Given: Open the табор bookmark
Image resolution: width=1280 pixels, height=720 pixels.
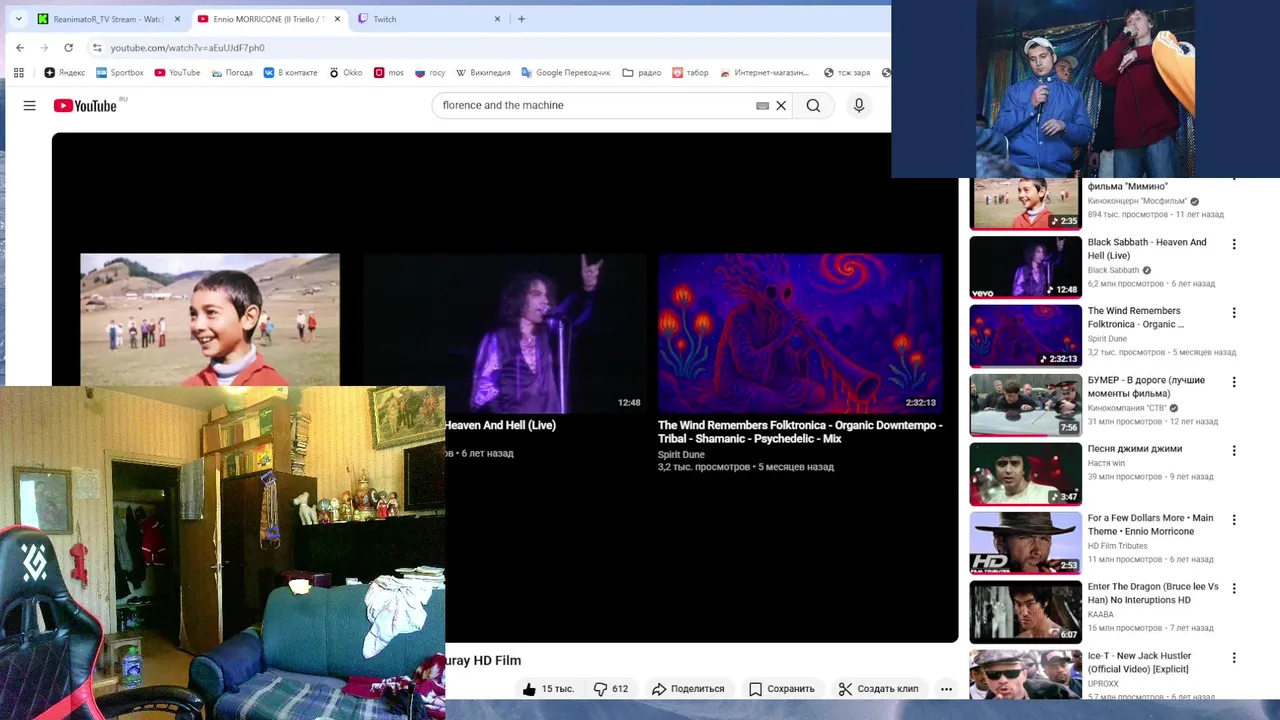Looking at the screenshot, I should pos(690,72).
